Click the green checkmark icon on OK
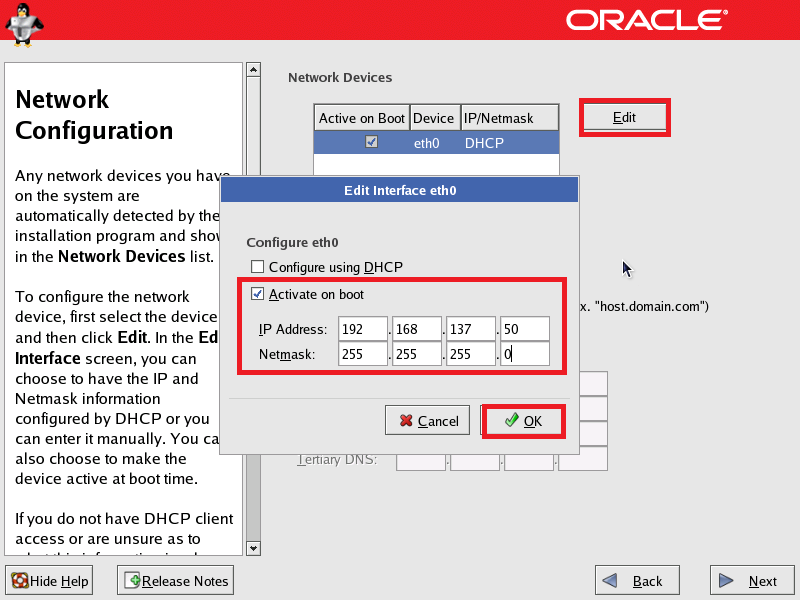The image size is (800, 600). click(x=512, y=420)
